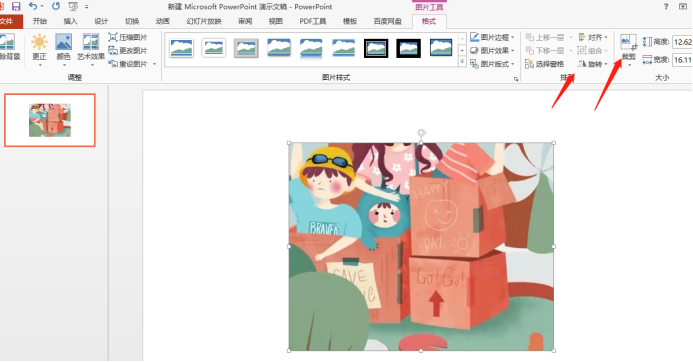The image size is (693, 362).
Task: Open the 图片边框 picture border menu
Action: pyautogui.click(x=492, y=38)
